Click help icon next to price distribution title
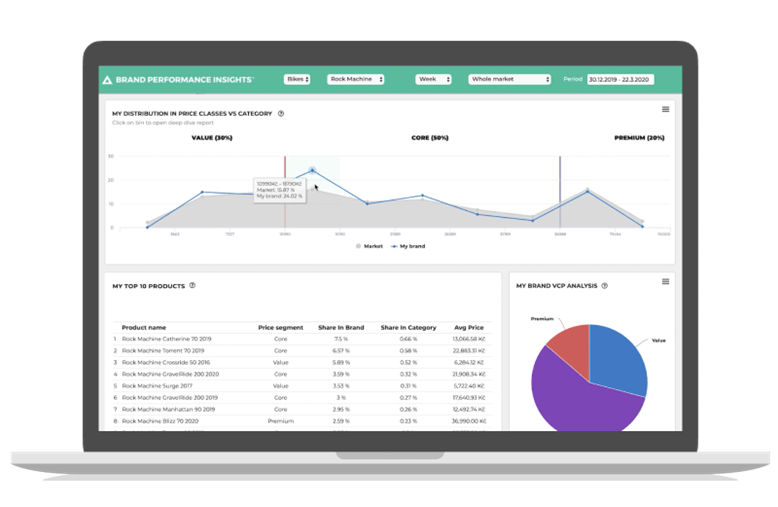 [x=281, y=114]
